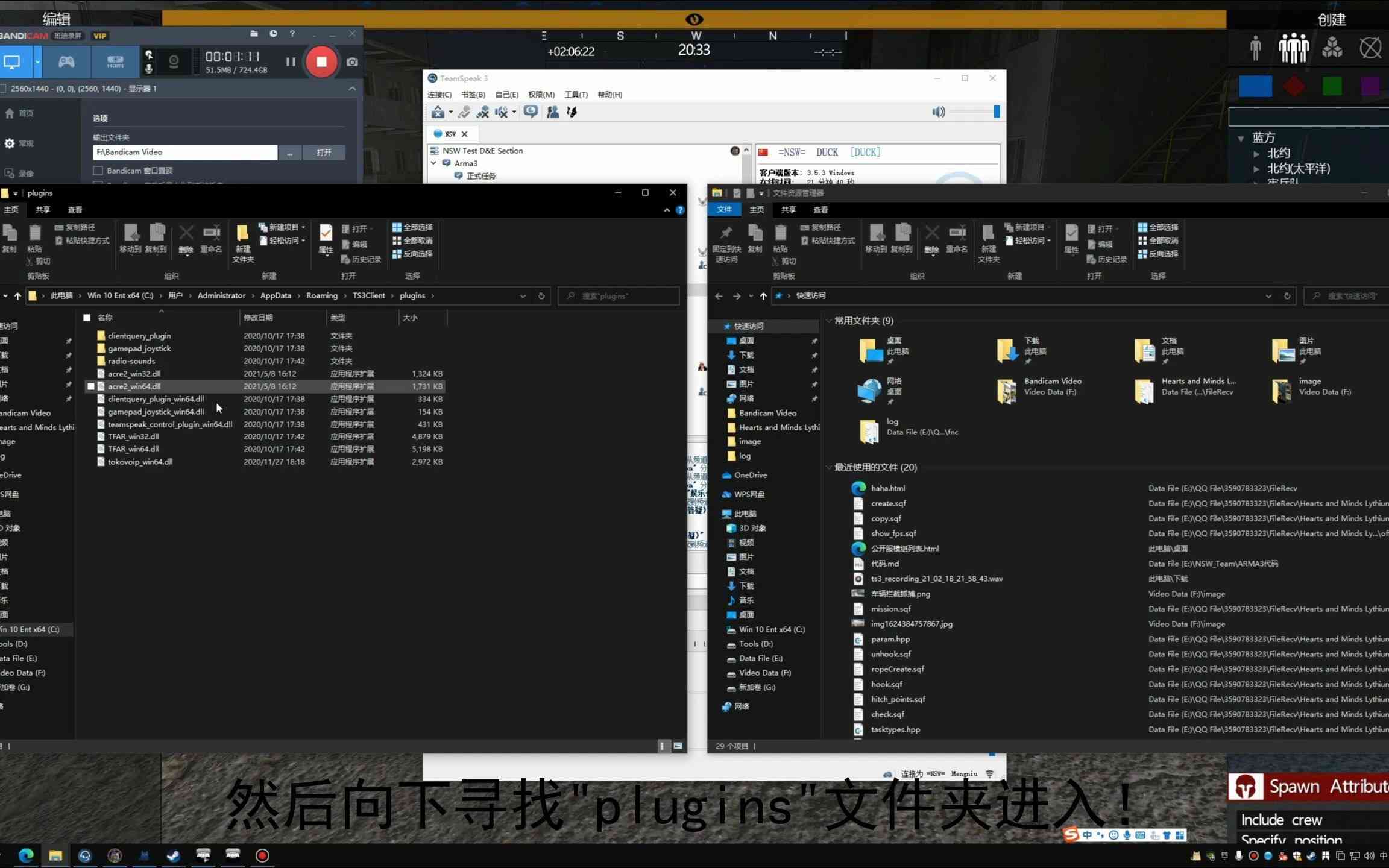The width and height of the screenshot is (1389, 868).
Task: Click 打开 button next to output folder
Action: (x=324, y=153)
